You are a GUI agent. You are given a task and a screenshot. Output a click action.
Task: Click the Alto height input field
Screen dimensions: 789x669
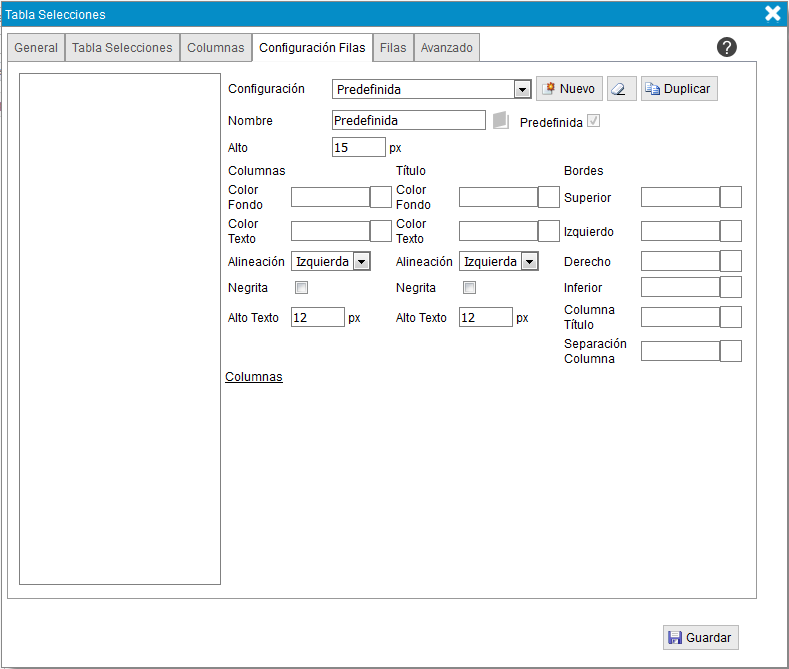[358, 148]
